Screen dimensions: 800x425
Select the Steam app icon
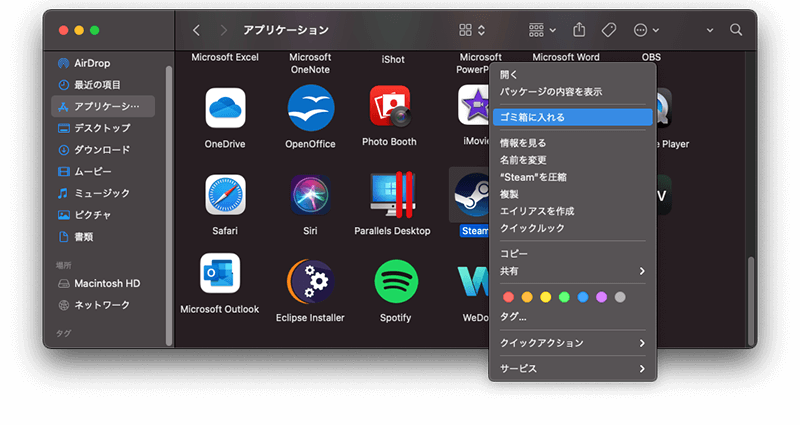click(471, 195)
